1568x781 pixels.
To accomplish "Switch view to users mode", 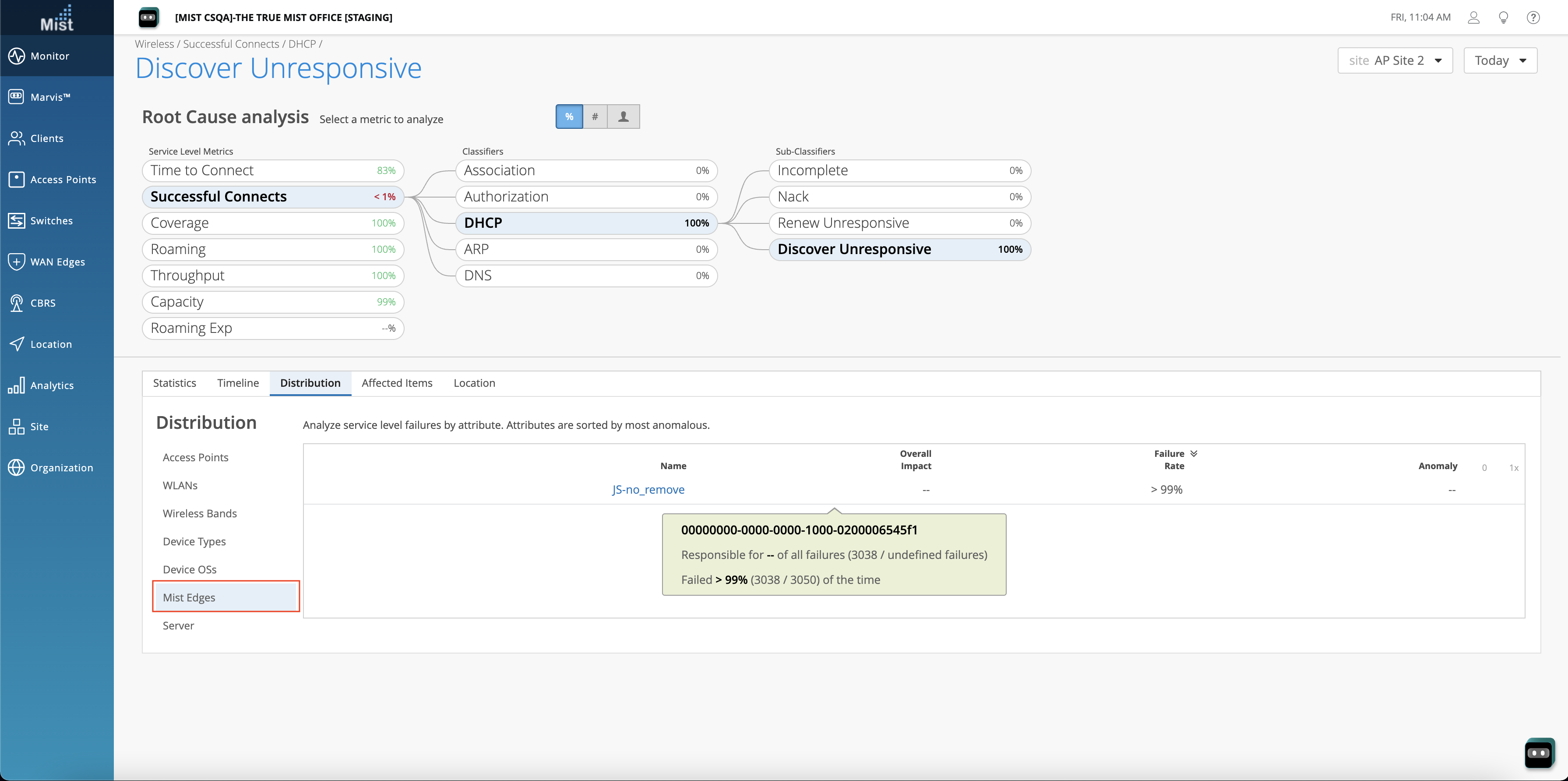I will point(624,117).
